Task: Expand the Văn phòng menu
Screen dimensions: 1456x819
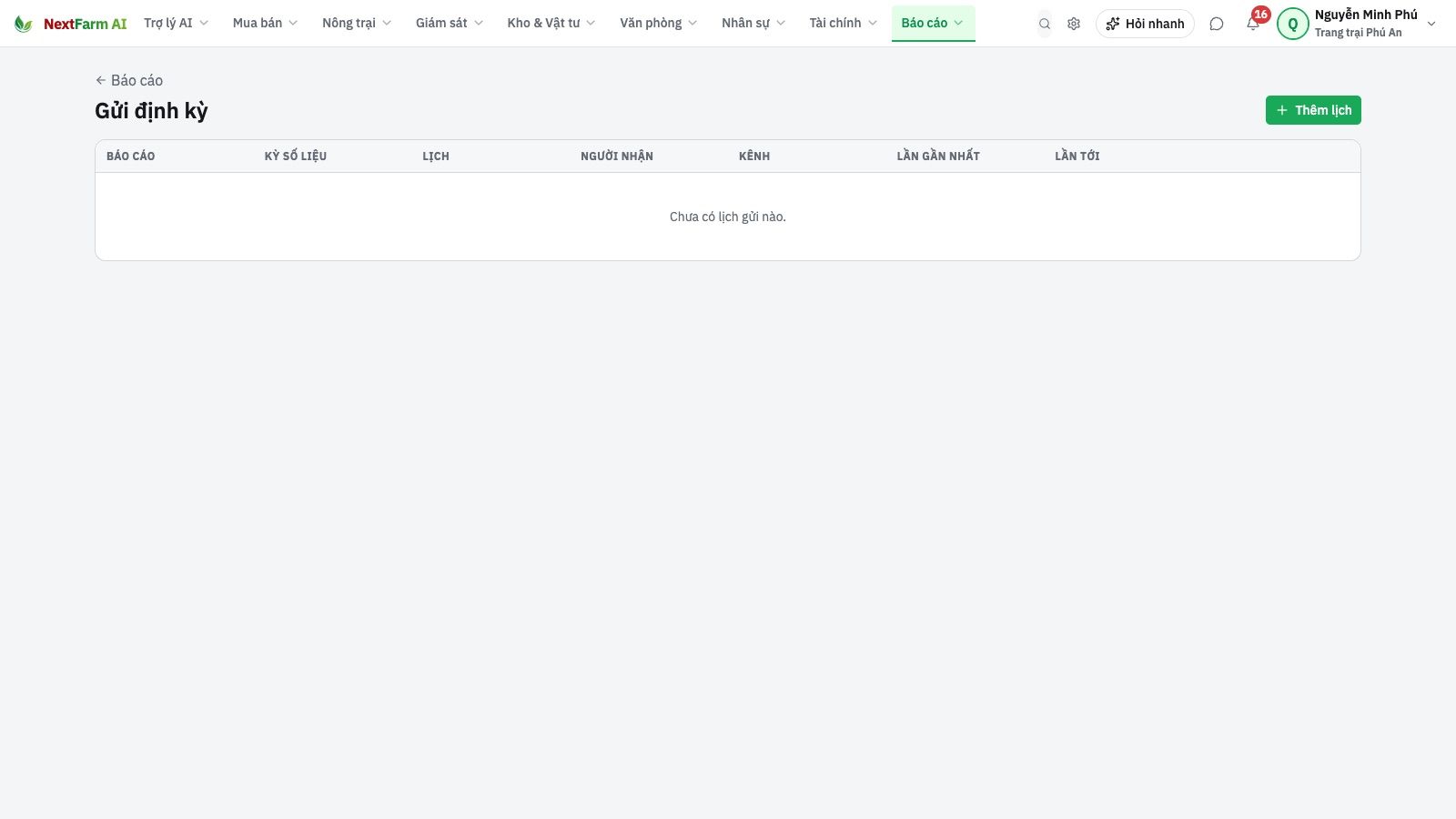Action: [x=659, y=23]
